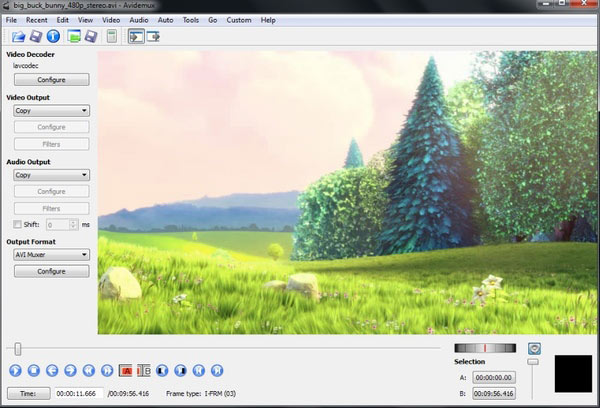Open the Auto menu
Image resolution: width=600 pixels, height=408 pixels.
[x=165, y=20]
